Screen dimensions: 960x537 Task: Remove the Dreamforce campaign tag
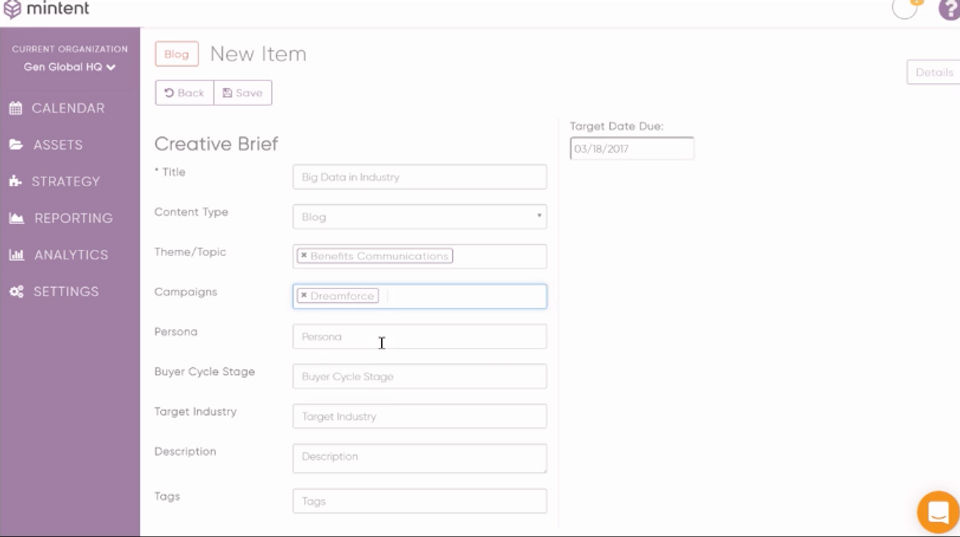(304, 295)
